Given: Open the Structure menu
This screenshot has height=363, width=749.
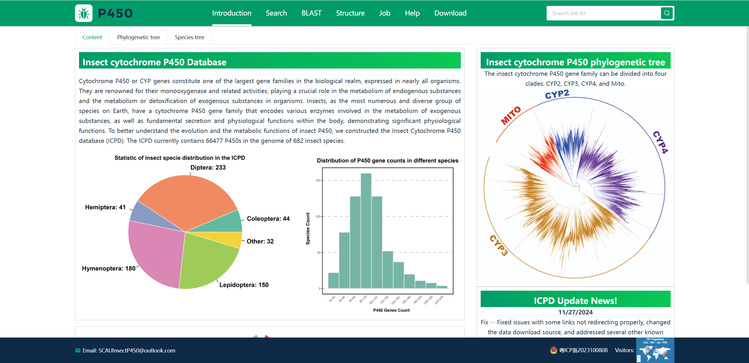Looking at the screenshot, I should 350,13.
